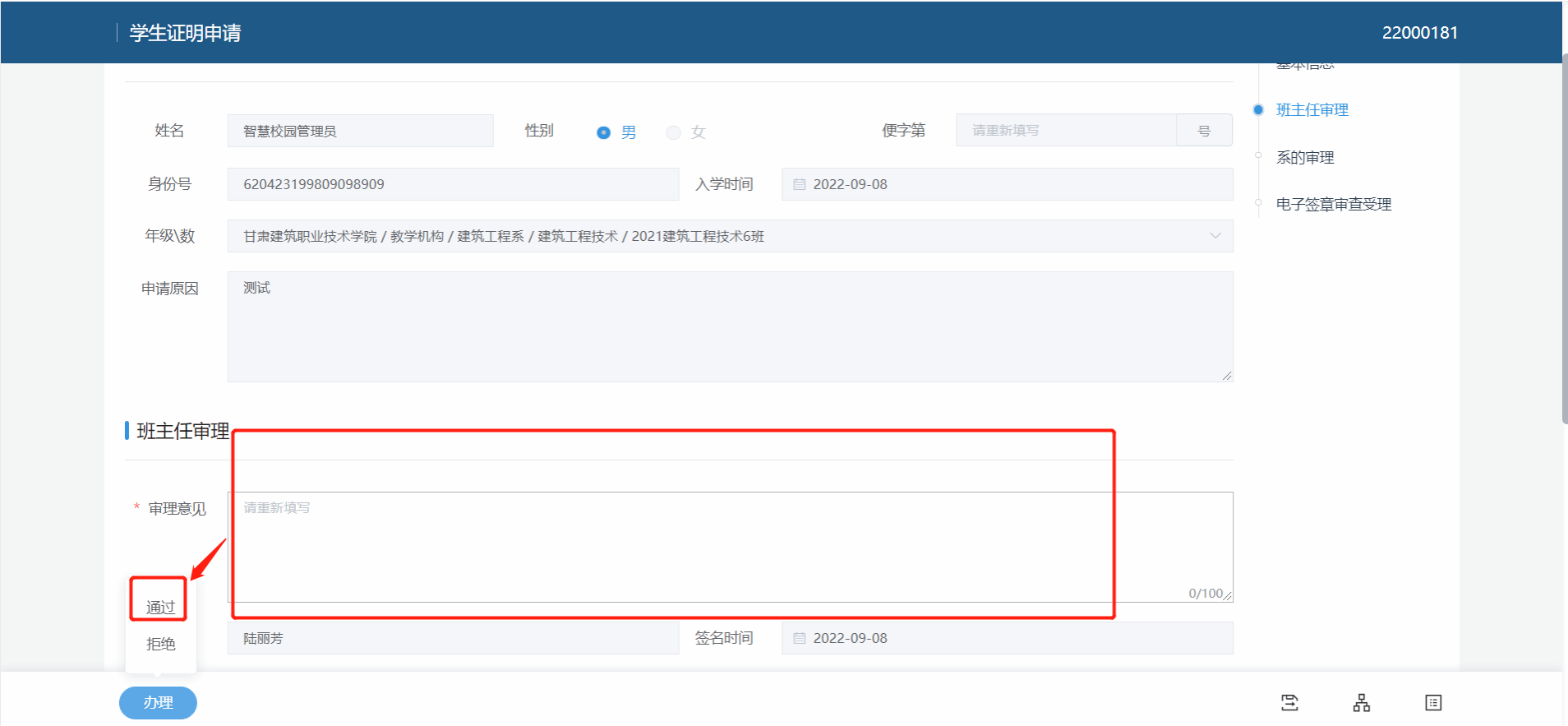
Task: Choose 拒绝 from the popup menu
Action: tap(160, 644)
